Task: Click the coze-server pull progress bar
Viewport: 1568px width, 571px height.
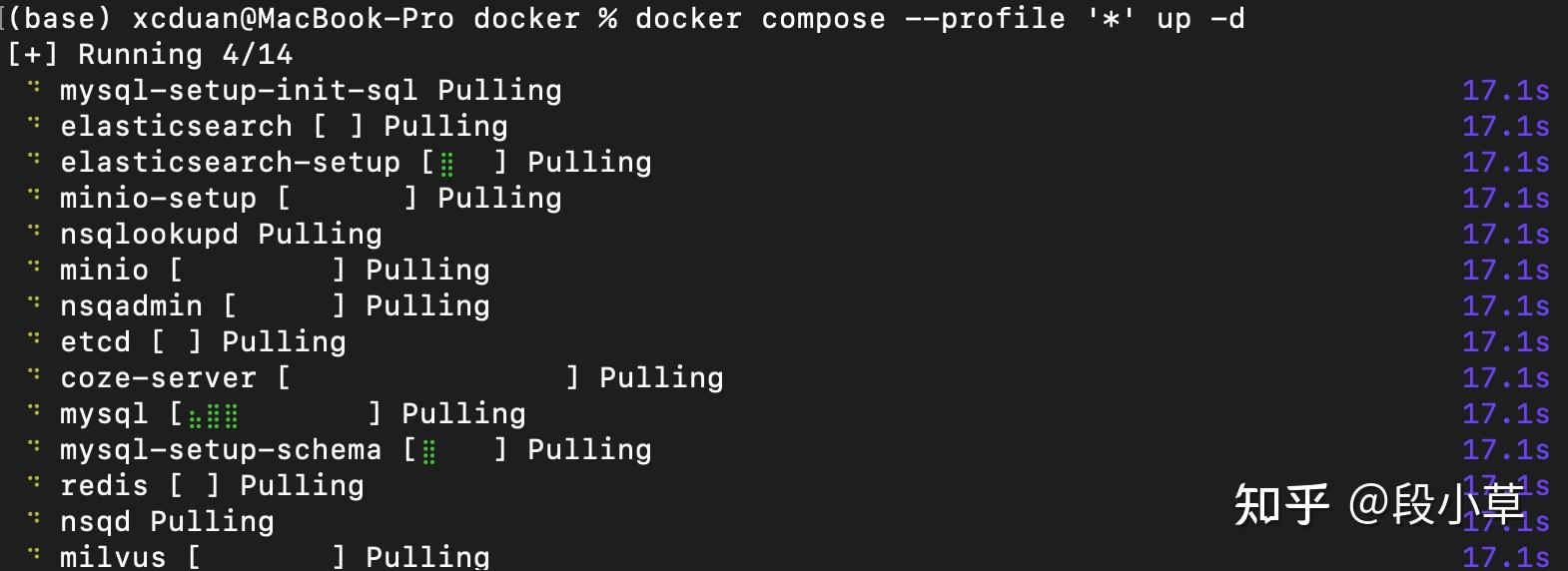Action: 428,378
